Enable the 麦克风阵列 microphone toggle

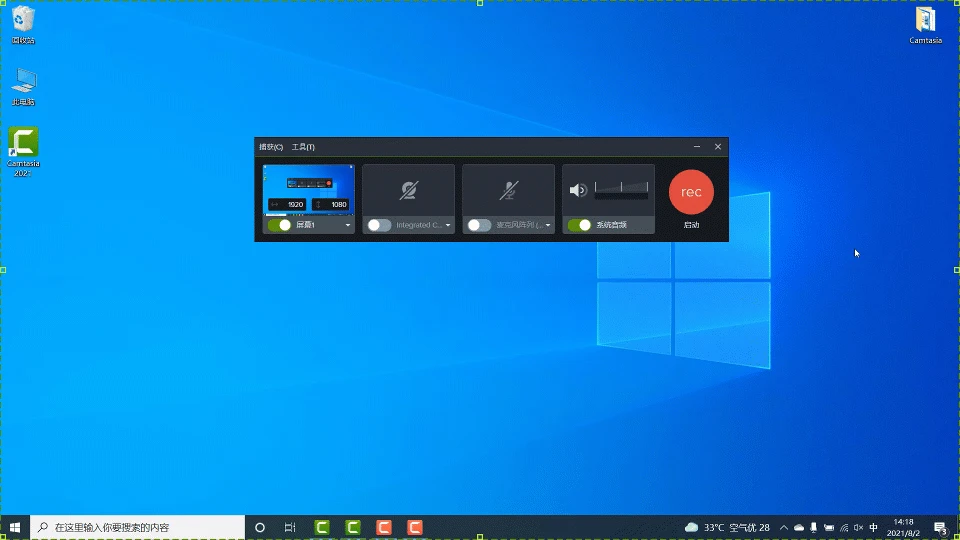click(x=479, y=225)
